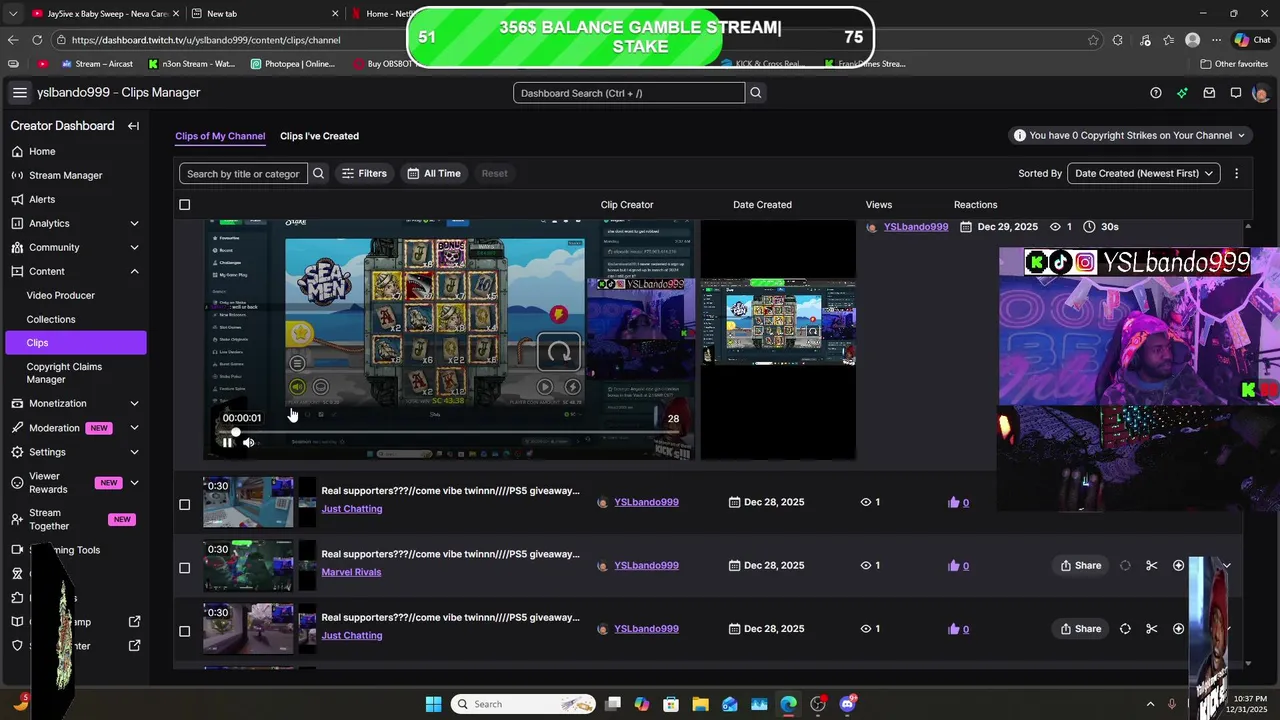Screen dimensions: 1280x720
Task: Mute the clip preview volume
Action: click(249, 442)
